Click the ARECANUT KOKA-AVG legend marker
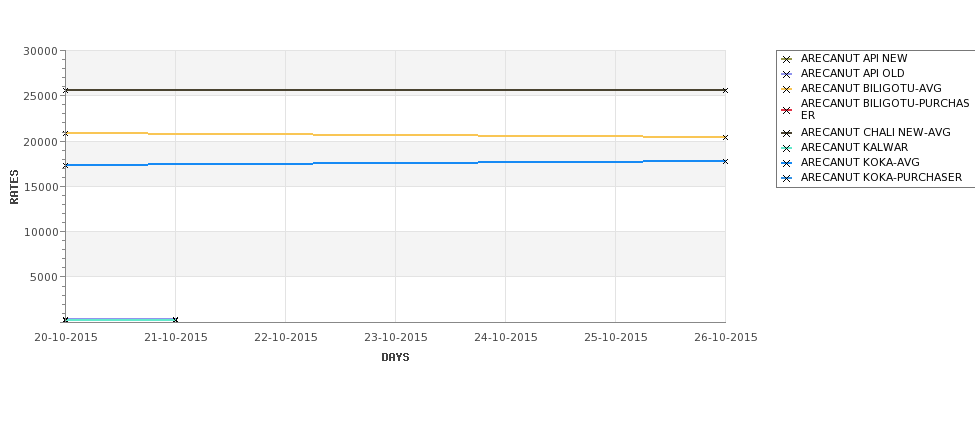Screen dimensions: 975x429 [x=786, y=163]
